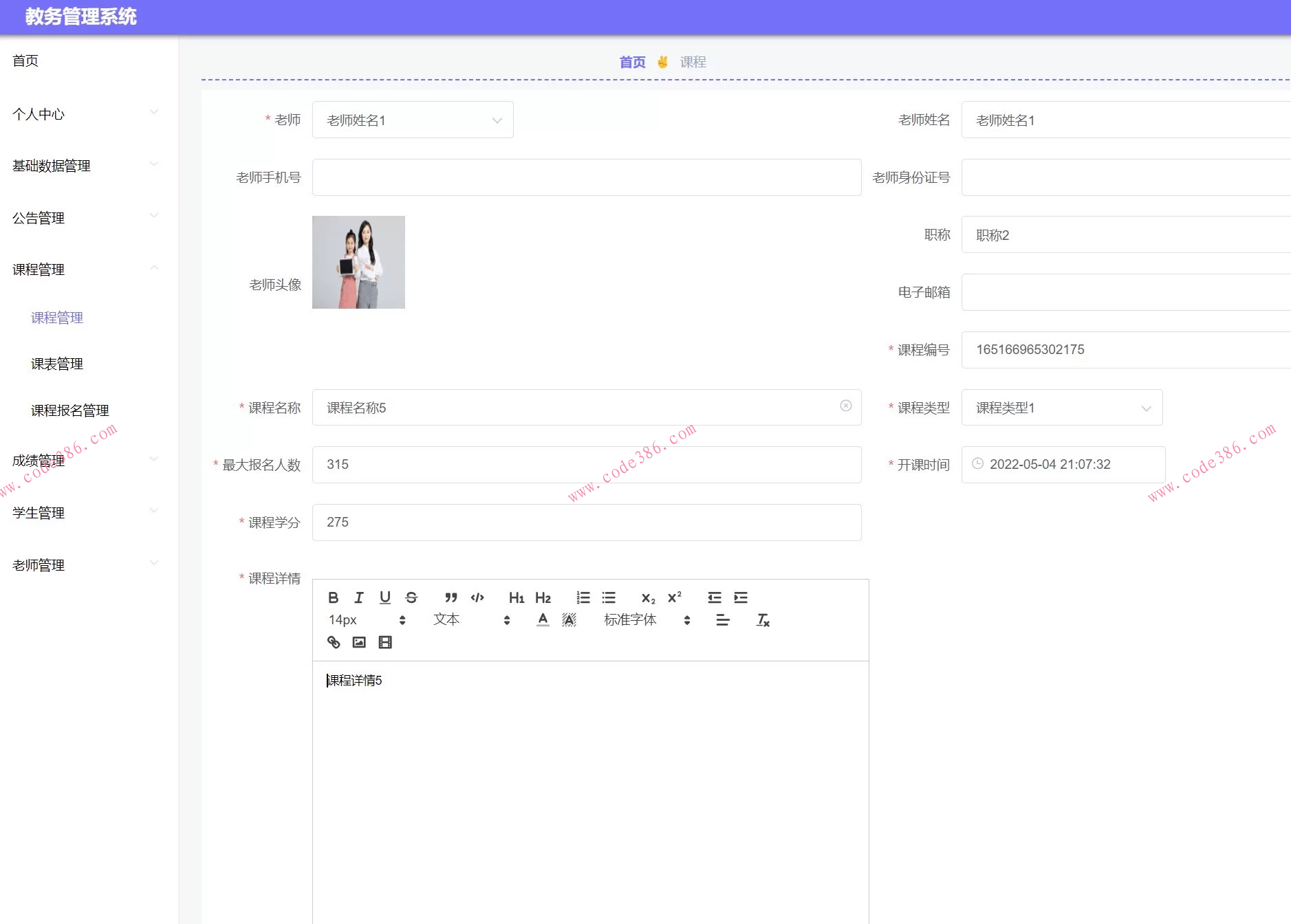
Task: Apply Heading 1 to the text
Action: (x=516, y=597)
